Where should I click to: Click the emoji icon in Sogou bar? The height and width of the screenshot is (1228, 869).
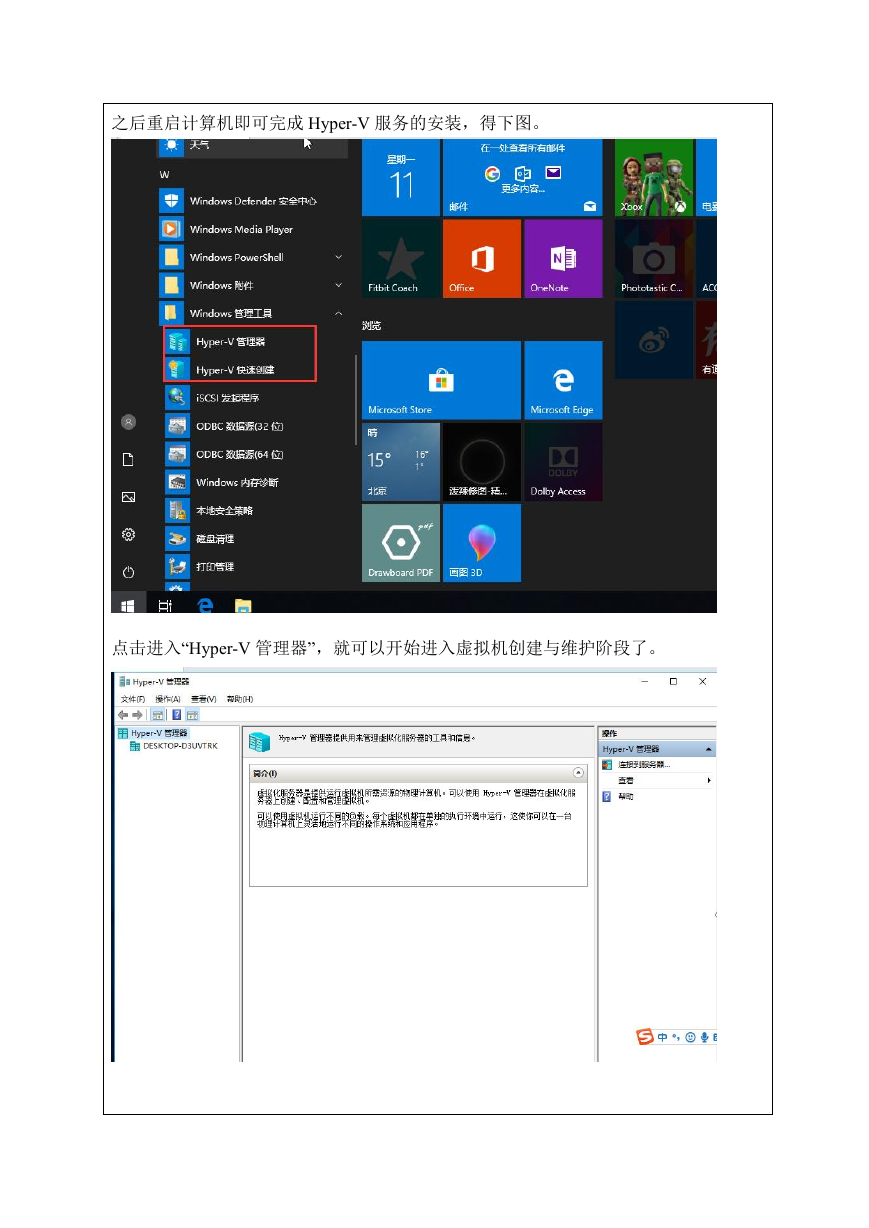pyautogui.click(x=690, y=1038)
